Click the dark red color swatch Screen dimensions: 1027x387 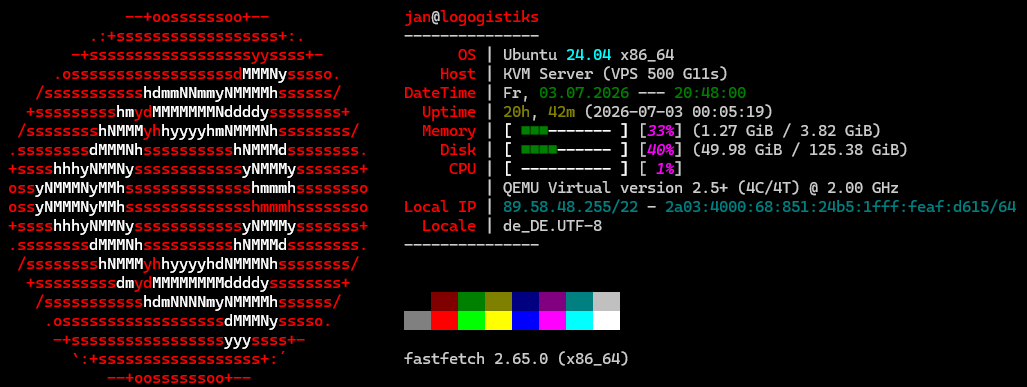coord(444,301)
